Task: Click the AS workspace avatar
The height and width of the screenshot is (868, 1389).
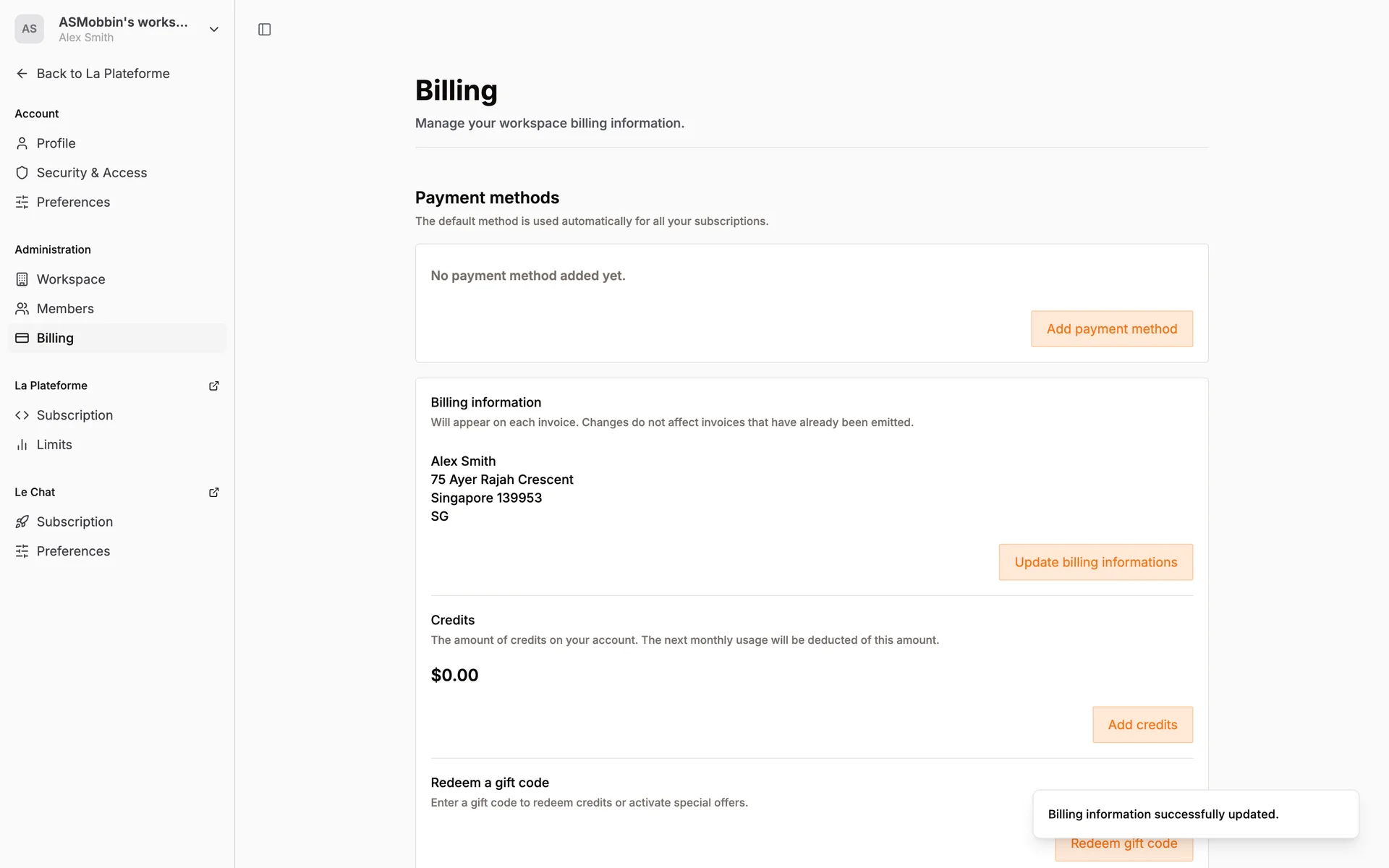Action: [29, 29]
